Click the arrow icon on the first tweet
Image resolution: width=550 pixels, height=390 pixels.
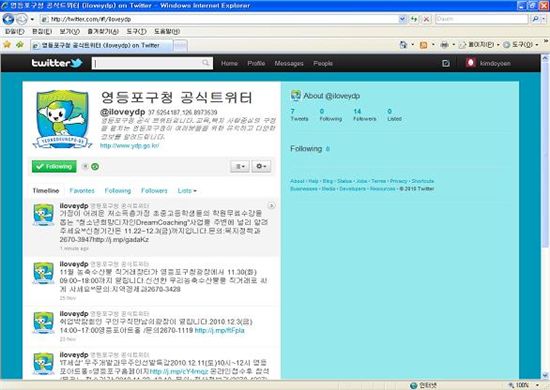271,206
